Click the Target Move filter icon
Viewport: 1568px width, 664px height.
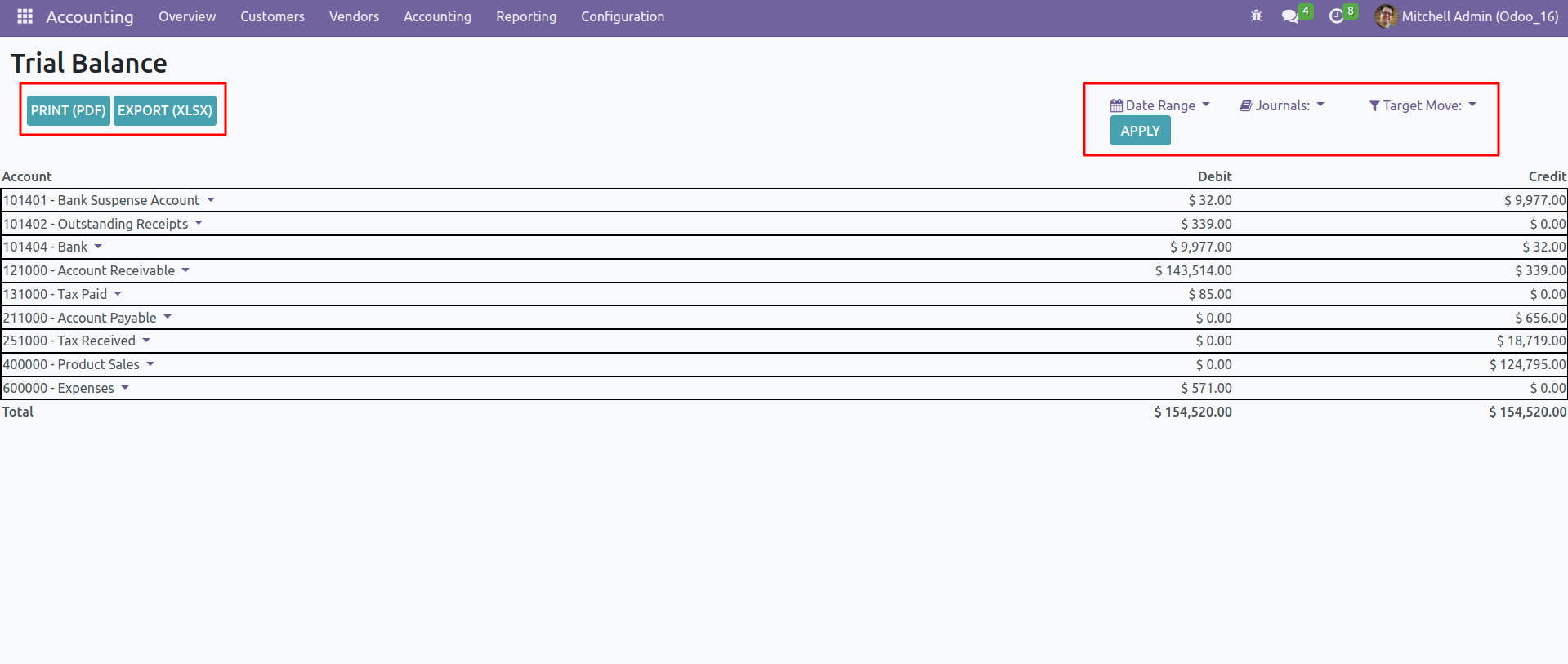1374,105
